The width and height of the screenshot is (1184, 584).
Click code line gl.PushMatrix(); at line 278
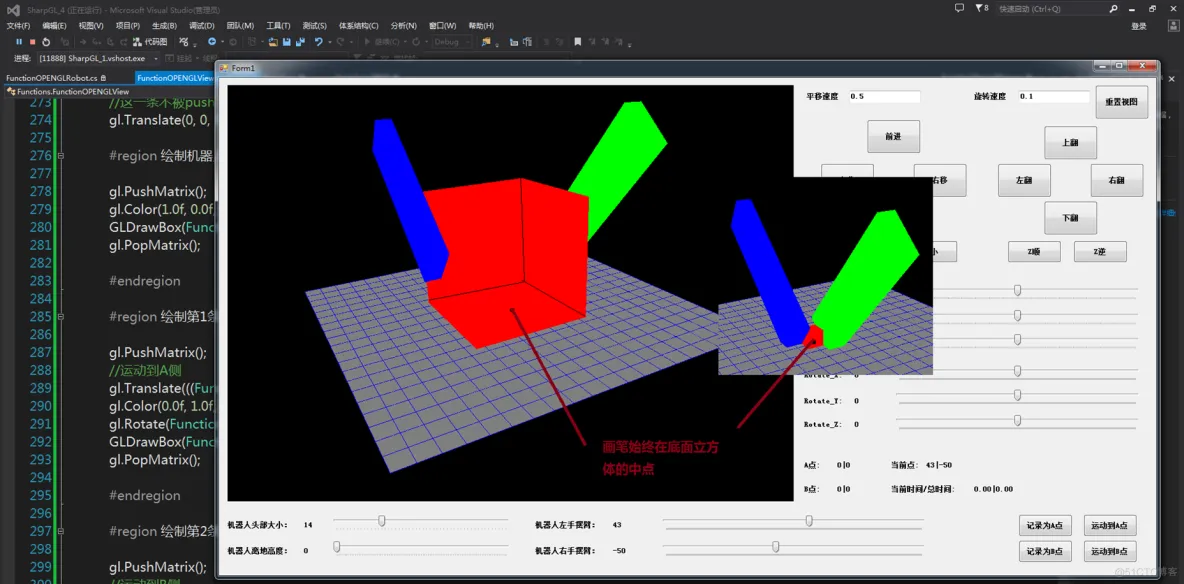pos(158,191)
